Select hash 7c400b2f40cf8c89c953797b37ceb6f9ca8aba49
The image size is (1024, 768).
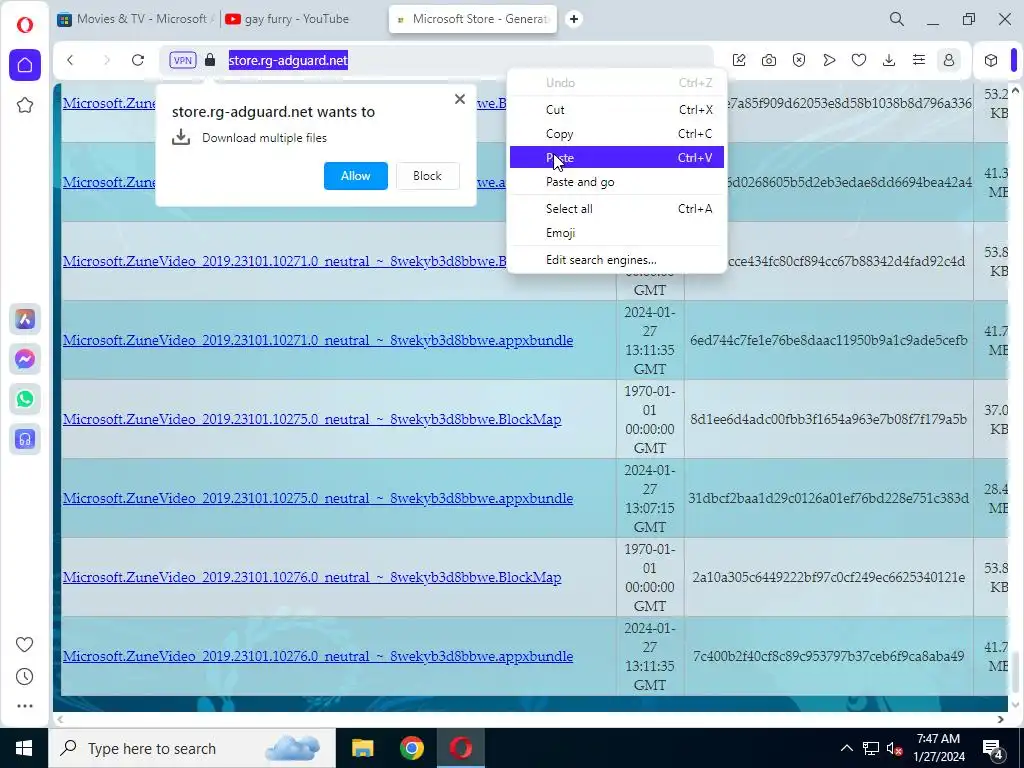(829, 656)
